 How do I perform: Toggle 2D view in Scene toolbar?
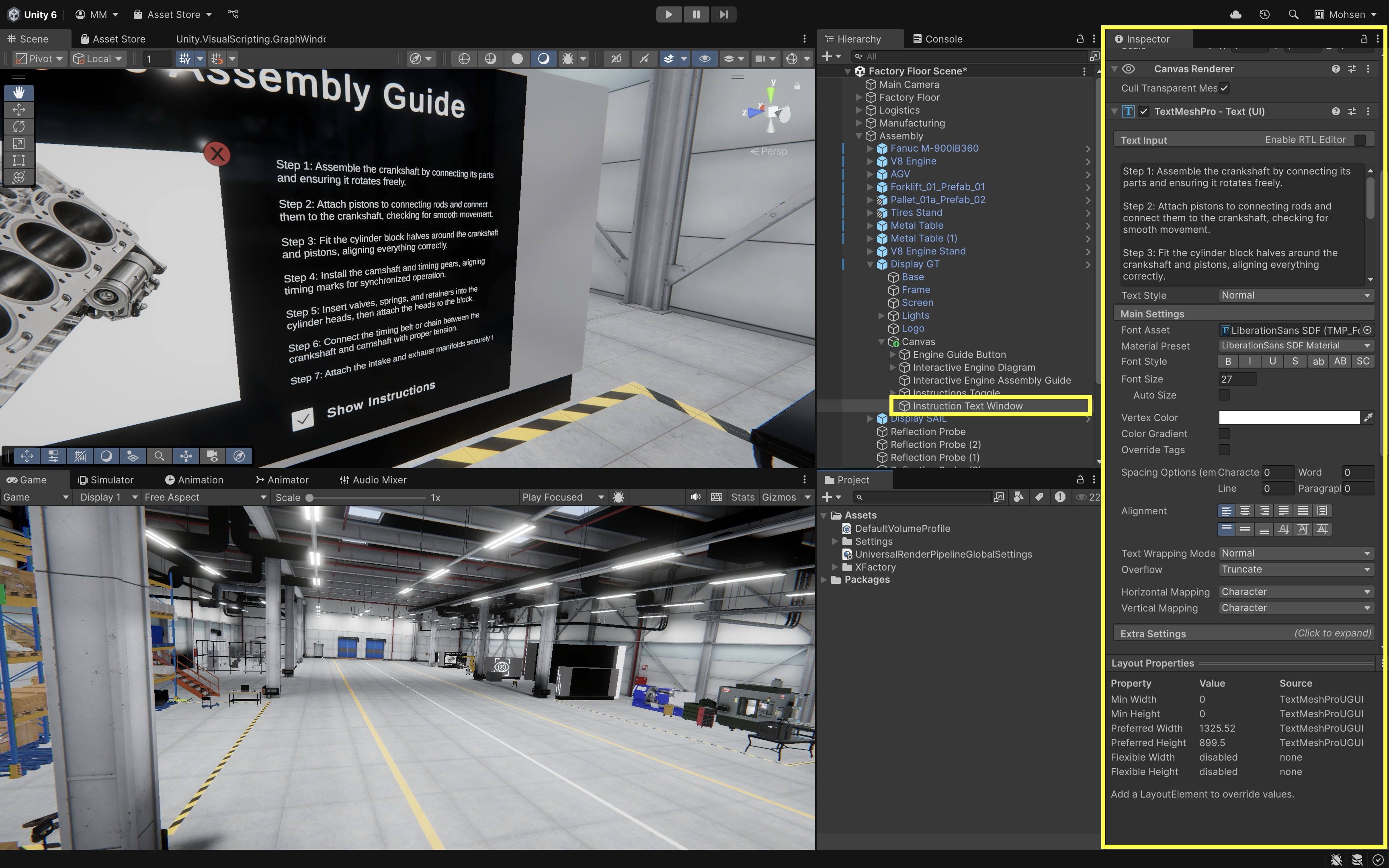pyautogui.click(x=617, y=59)
